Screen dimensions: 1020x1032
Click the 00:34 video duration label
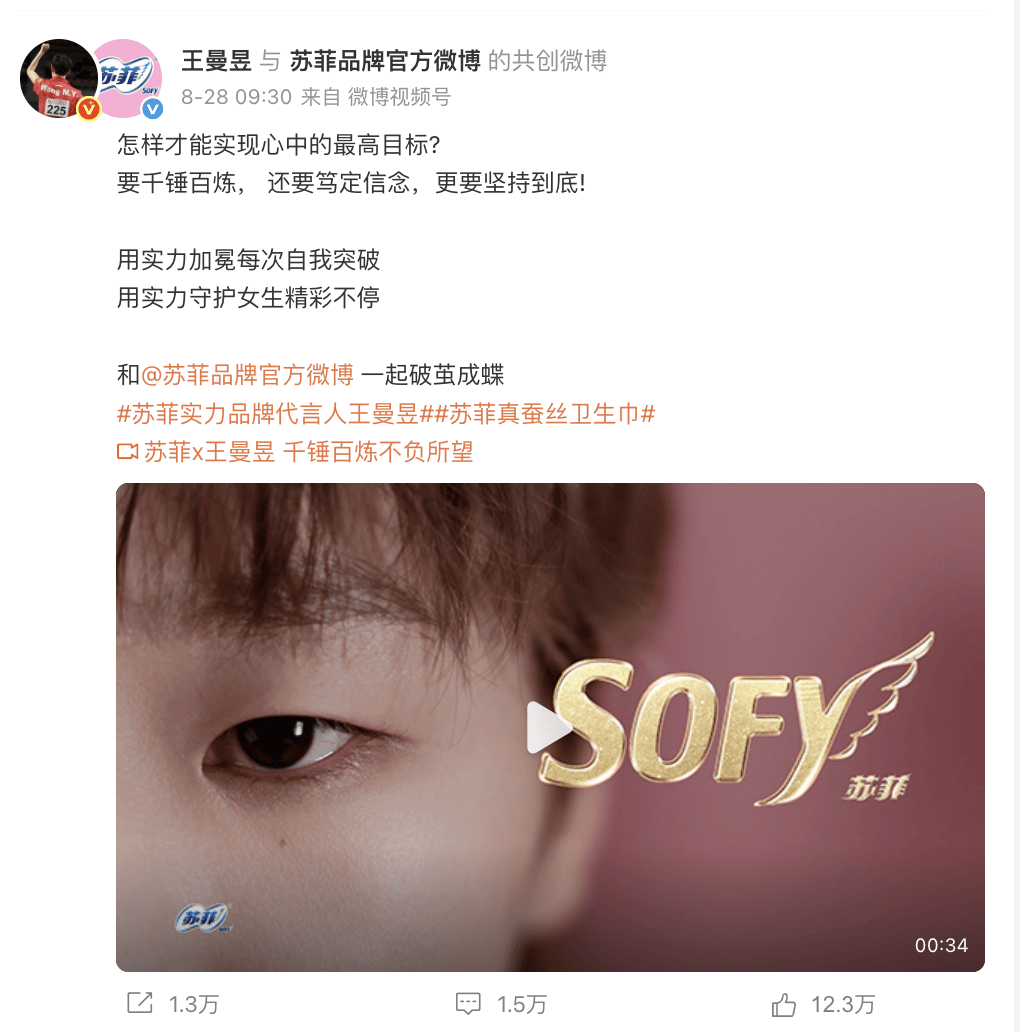point(941,945)
